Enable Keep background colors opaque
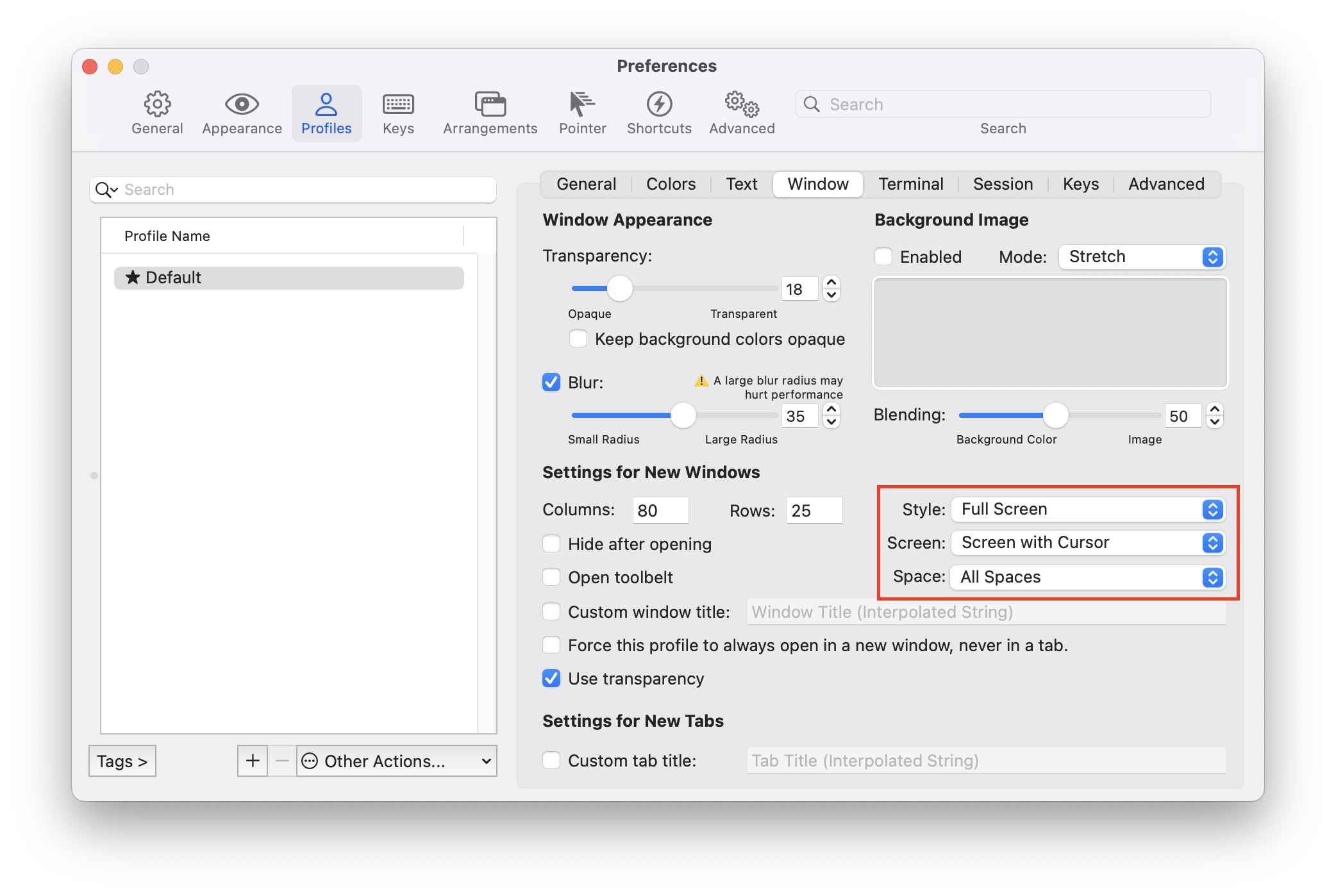The image size is (1336, 896). click(578, 339)
